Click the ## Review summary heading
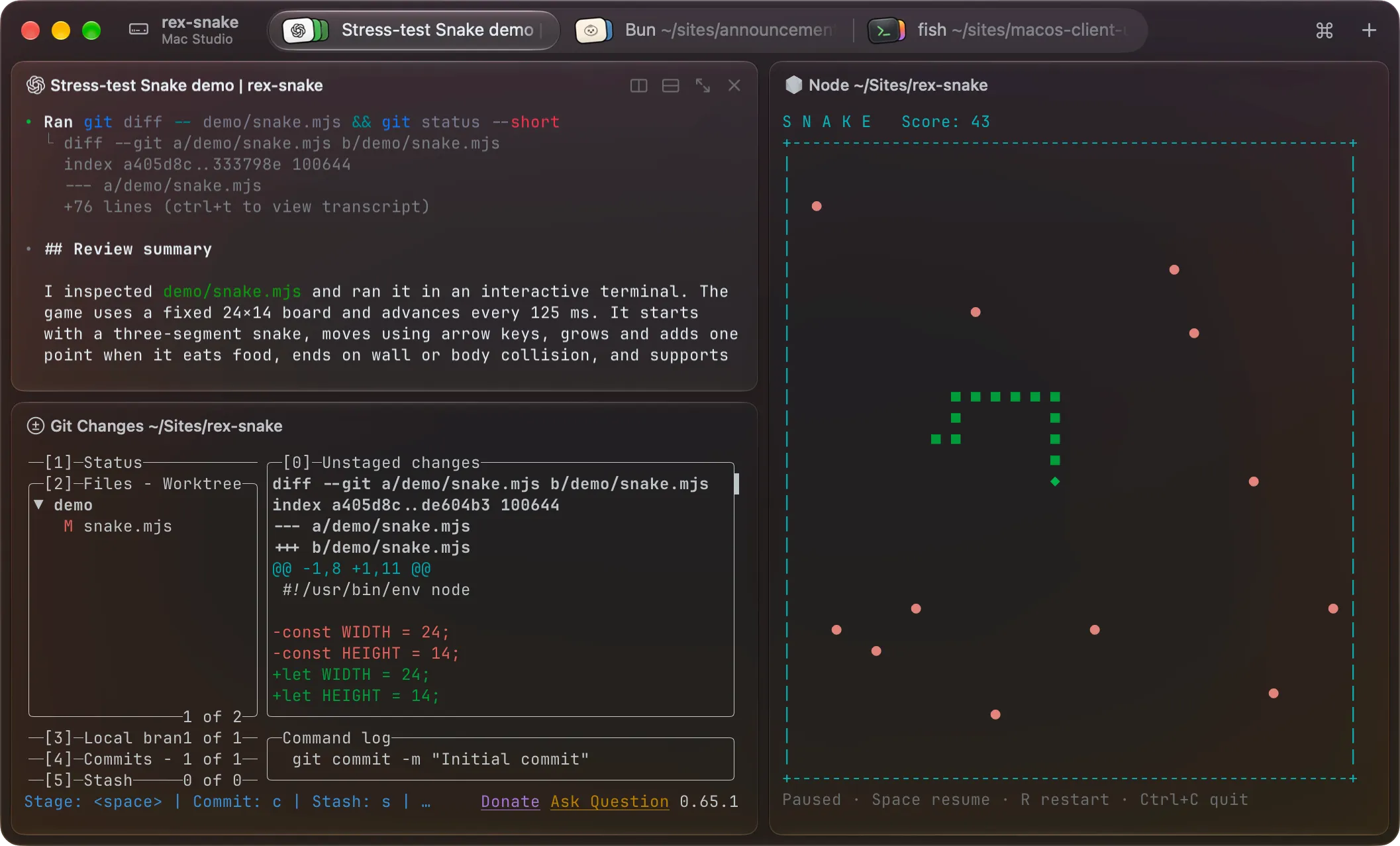Screen dimensions: 1400x846 (x=128, y=249)
